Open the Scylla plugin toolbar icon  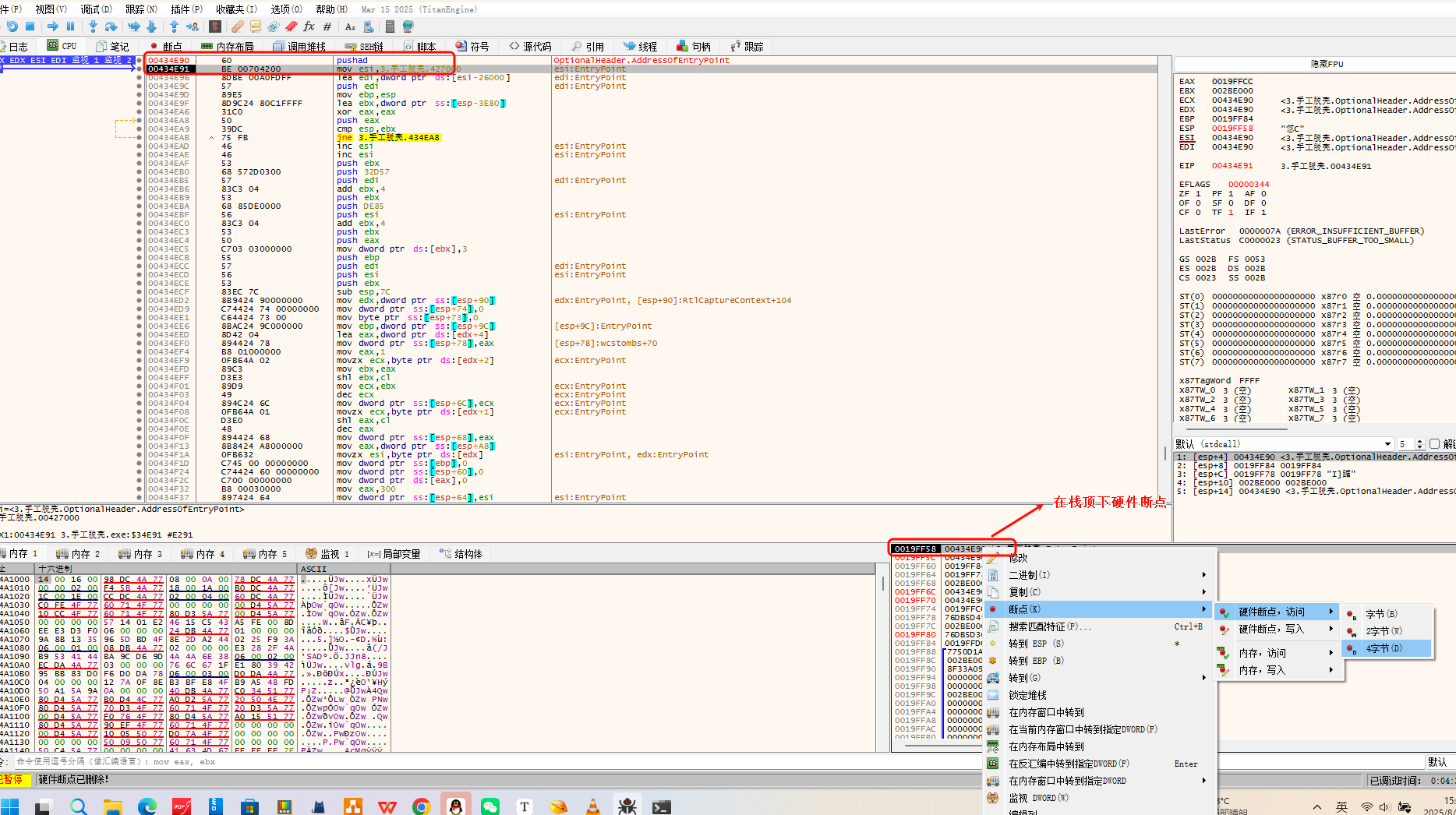click(x=215, y=26)
